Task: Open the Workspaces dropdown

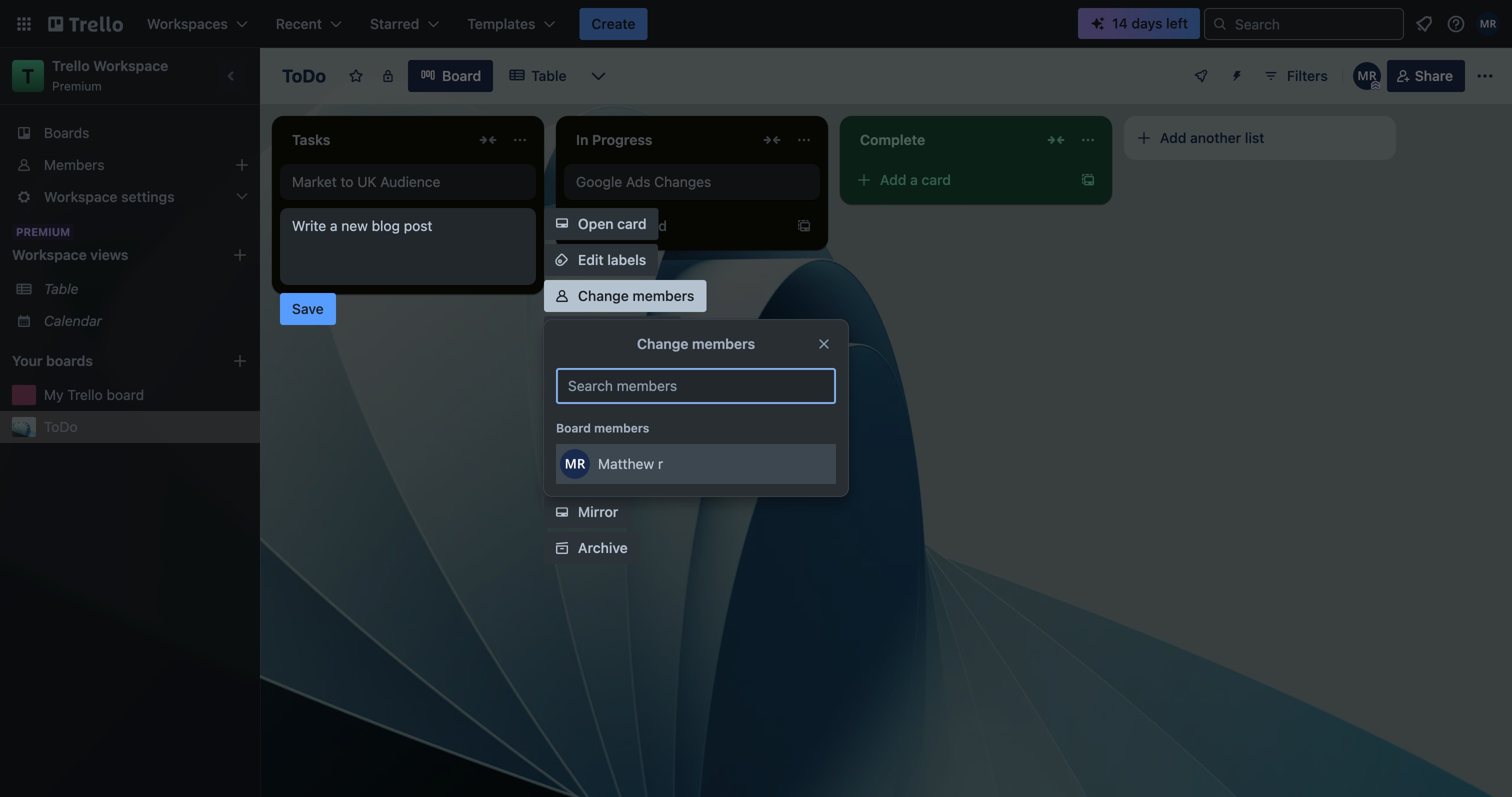Action: click(197, 24)
